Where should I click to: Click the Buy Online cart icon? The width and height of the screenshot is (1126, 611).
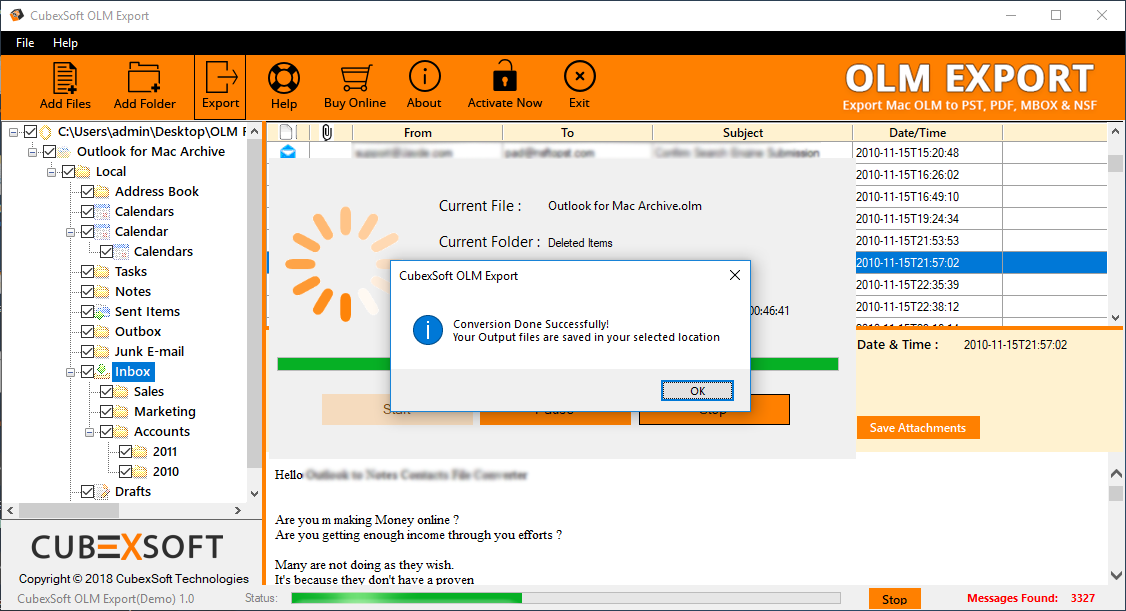pos(355,78)
